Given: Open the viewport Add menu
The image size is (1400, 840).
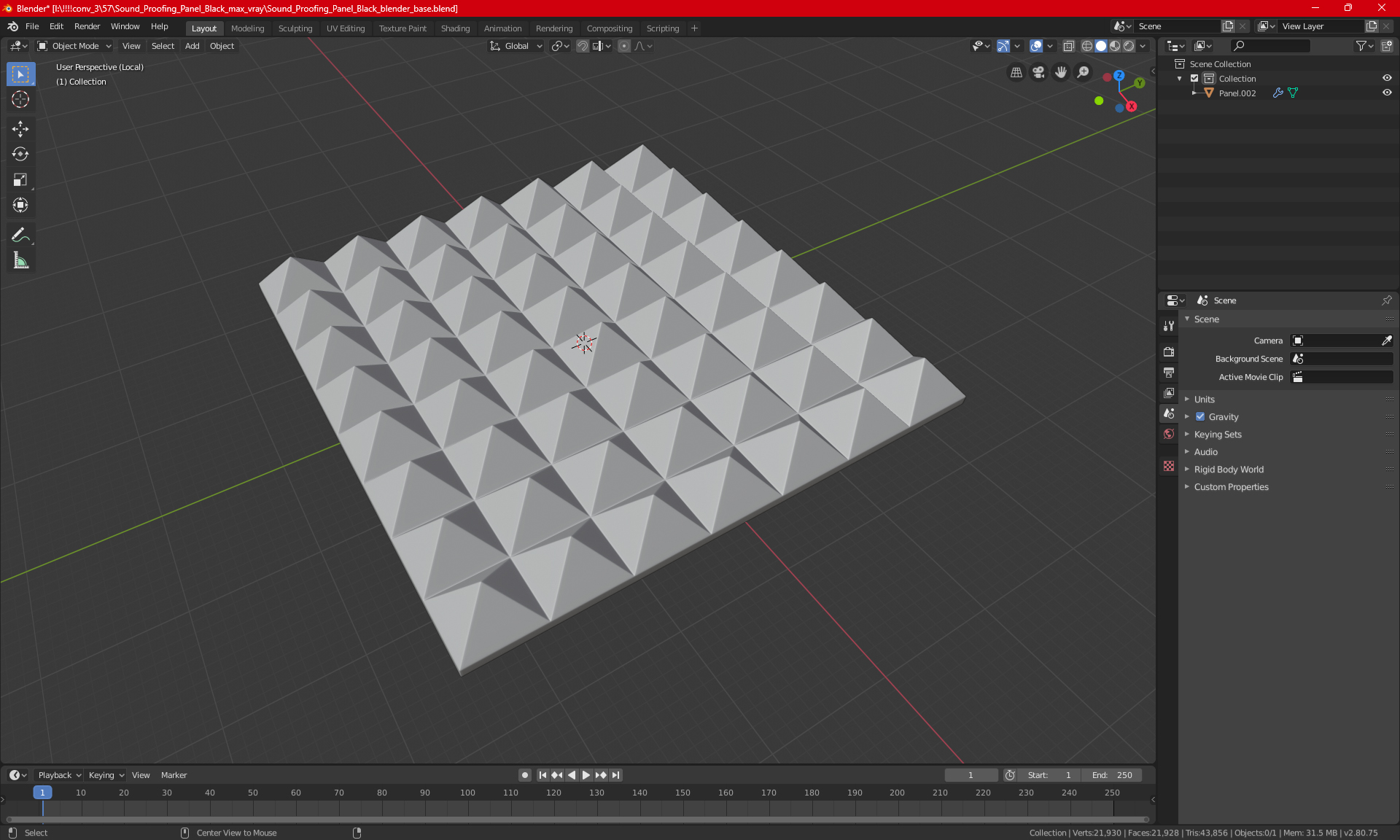Looking at the screenshot, I should pos(192,46).
